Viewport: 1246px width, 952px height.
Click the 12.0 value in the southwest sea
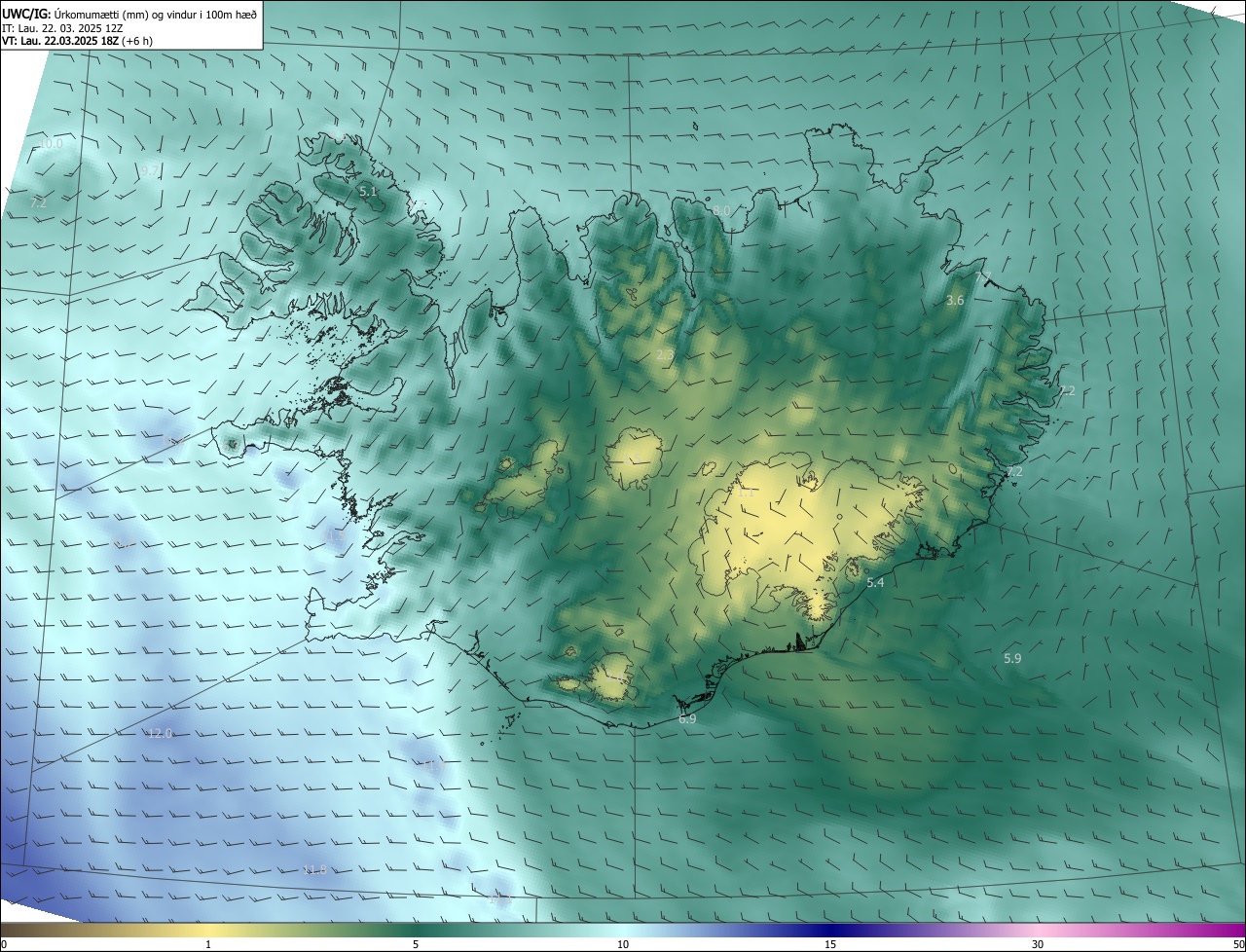coord(160,733)
